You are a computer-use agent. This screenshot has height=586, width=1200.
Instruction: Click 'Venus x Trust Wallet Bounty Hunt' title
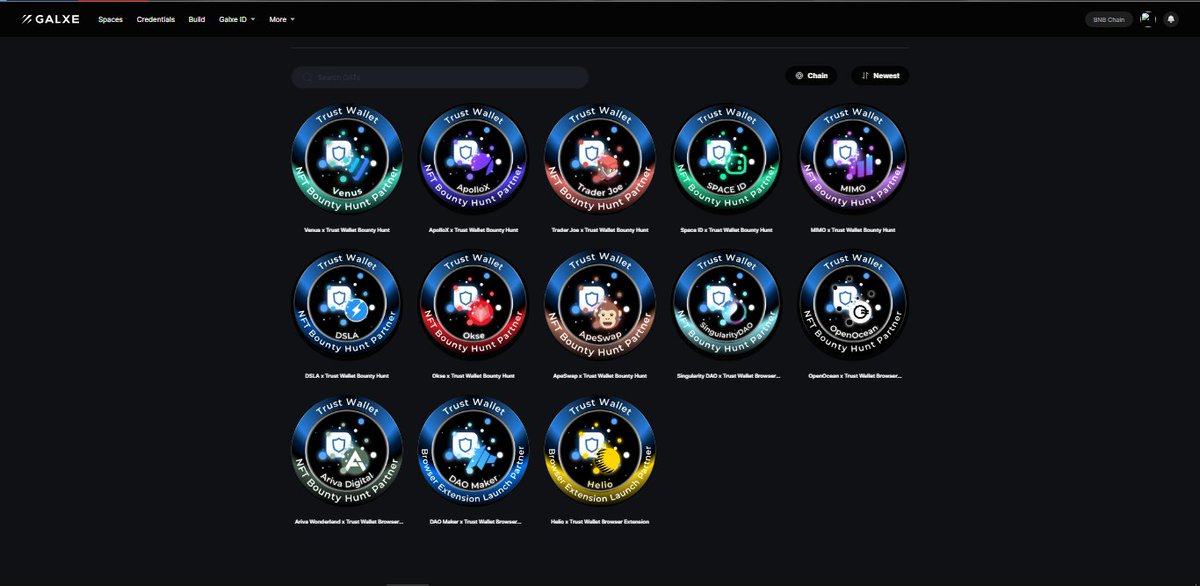(x=347, y=230)
